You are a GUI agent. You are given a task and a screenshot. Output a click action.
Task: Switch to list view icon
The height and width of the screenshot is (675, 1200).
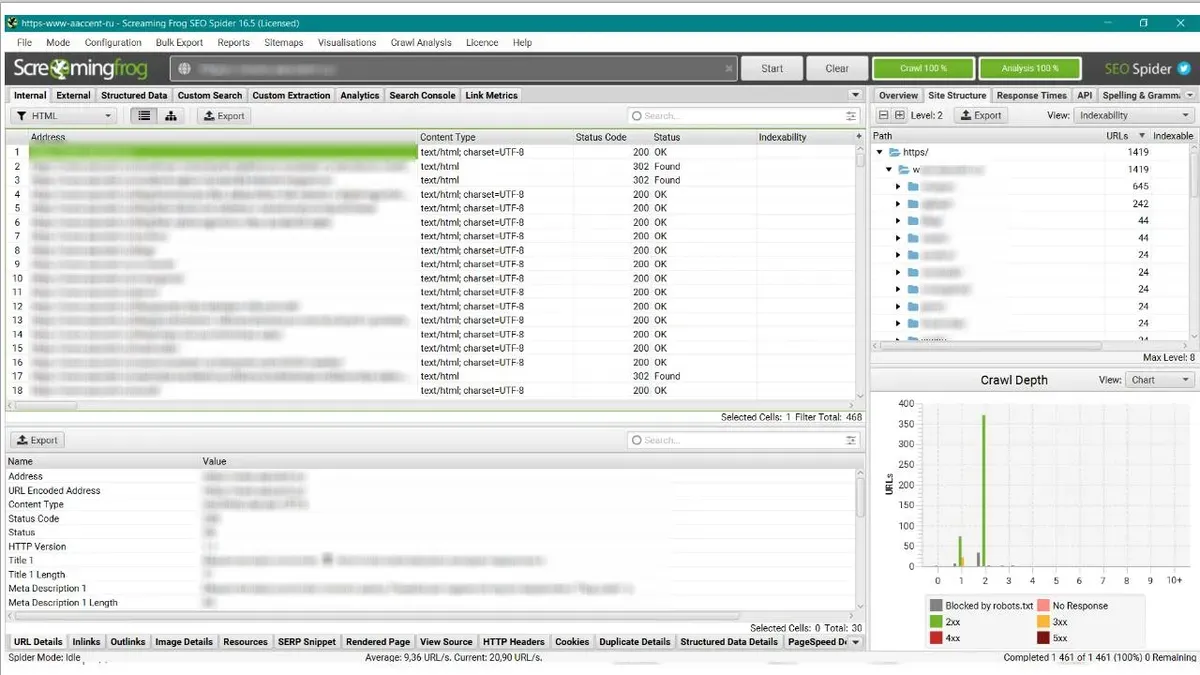click(x=145, y=116)
